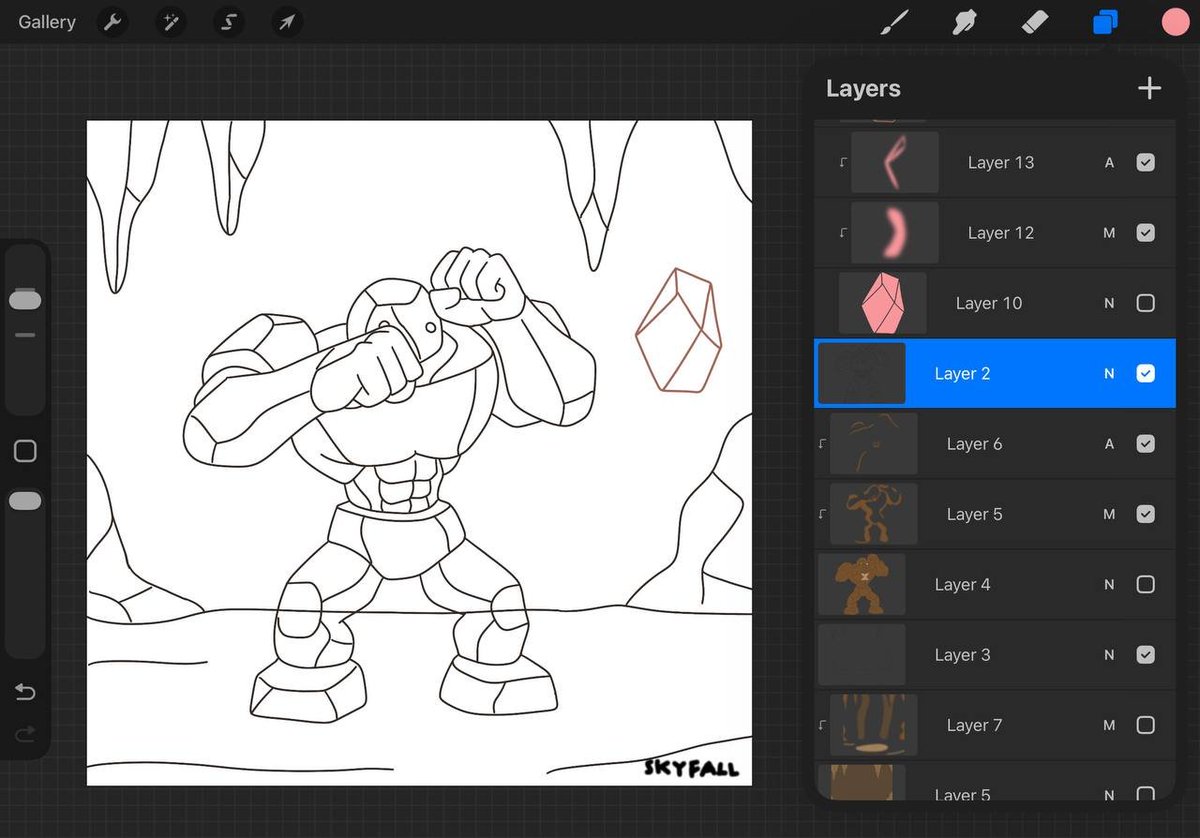Close the Layers panel via layers icon
The image size is (1200, 838).
pyautogui.click(x=1105, y=22)
